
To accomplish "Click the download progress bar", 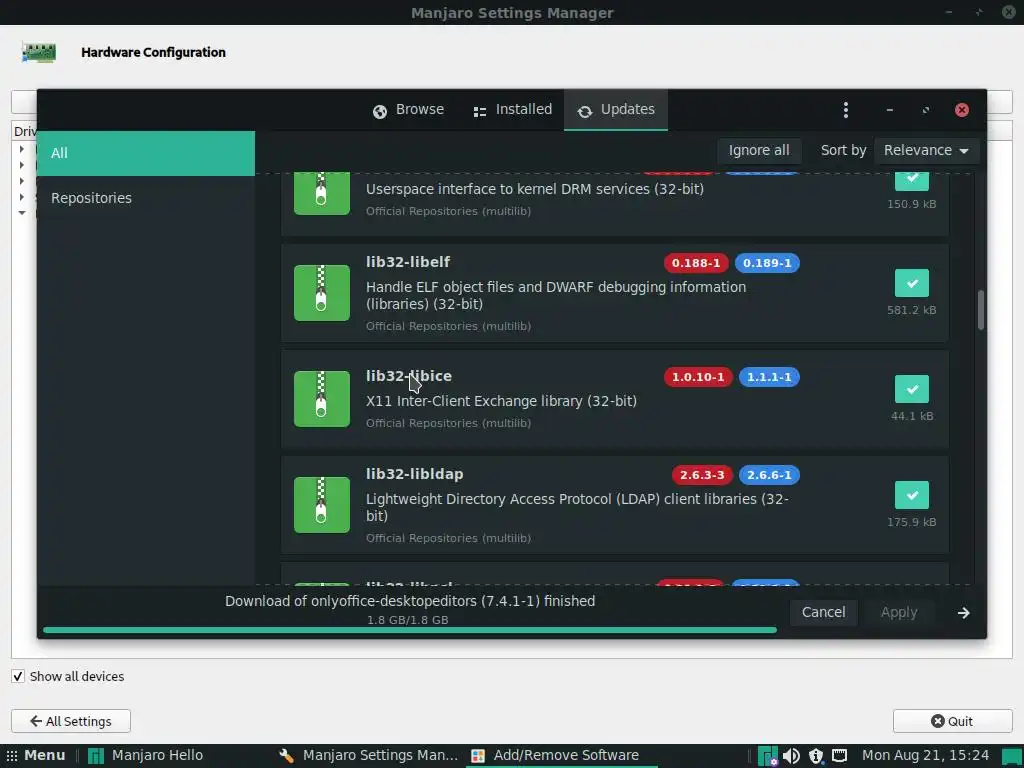I will point(409,630).
